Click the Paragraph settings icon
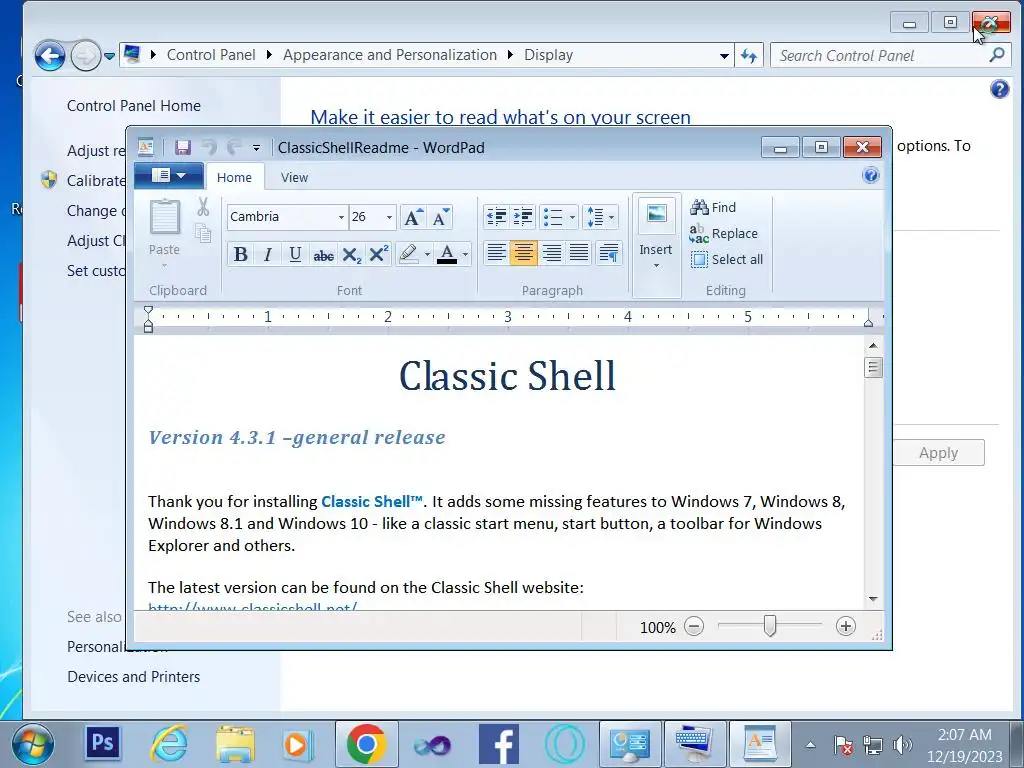Screen dimensions: 1024x768 pyautogui.click(x=609, y=253)
